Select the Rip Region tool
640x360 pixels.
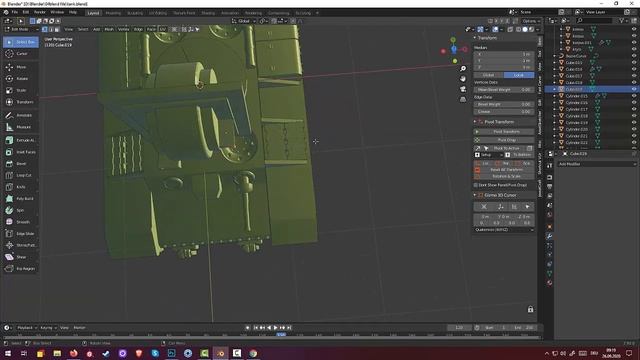(21, 269)
